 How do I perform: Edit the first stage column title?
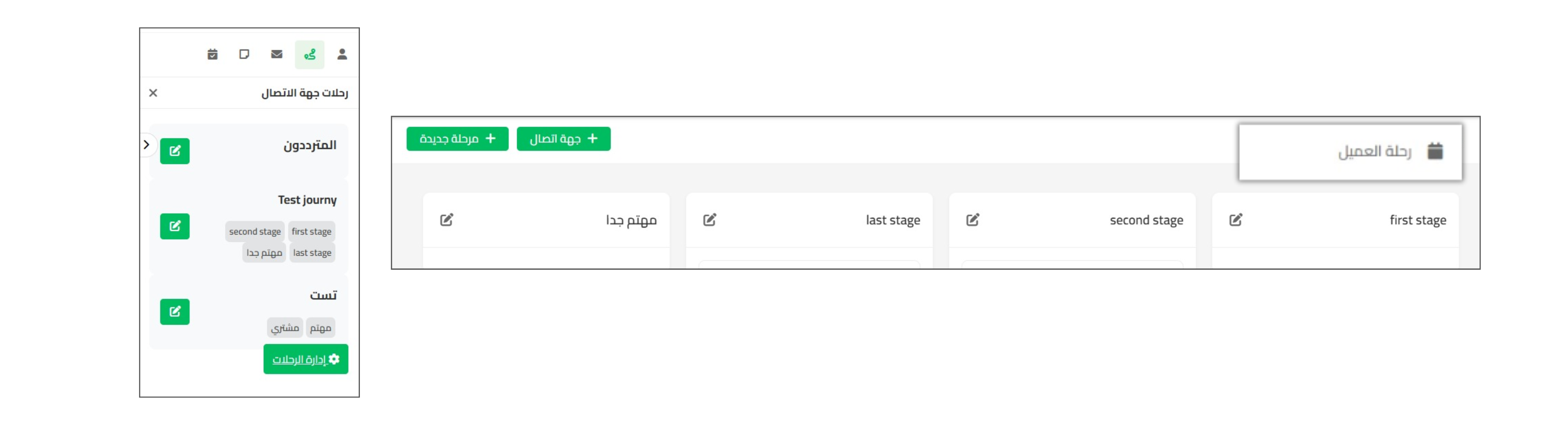pyautogui.click(x=1236, y=220)
